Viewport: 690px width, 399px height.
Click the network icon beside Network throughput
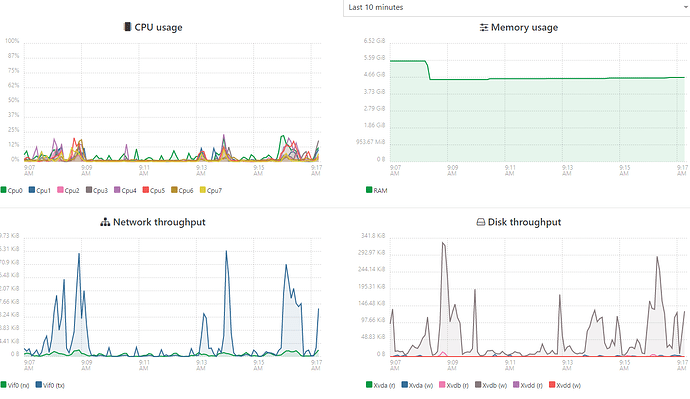[105, 222]
